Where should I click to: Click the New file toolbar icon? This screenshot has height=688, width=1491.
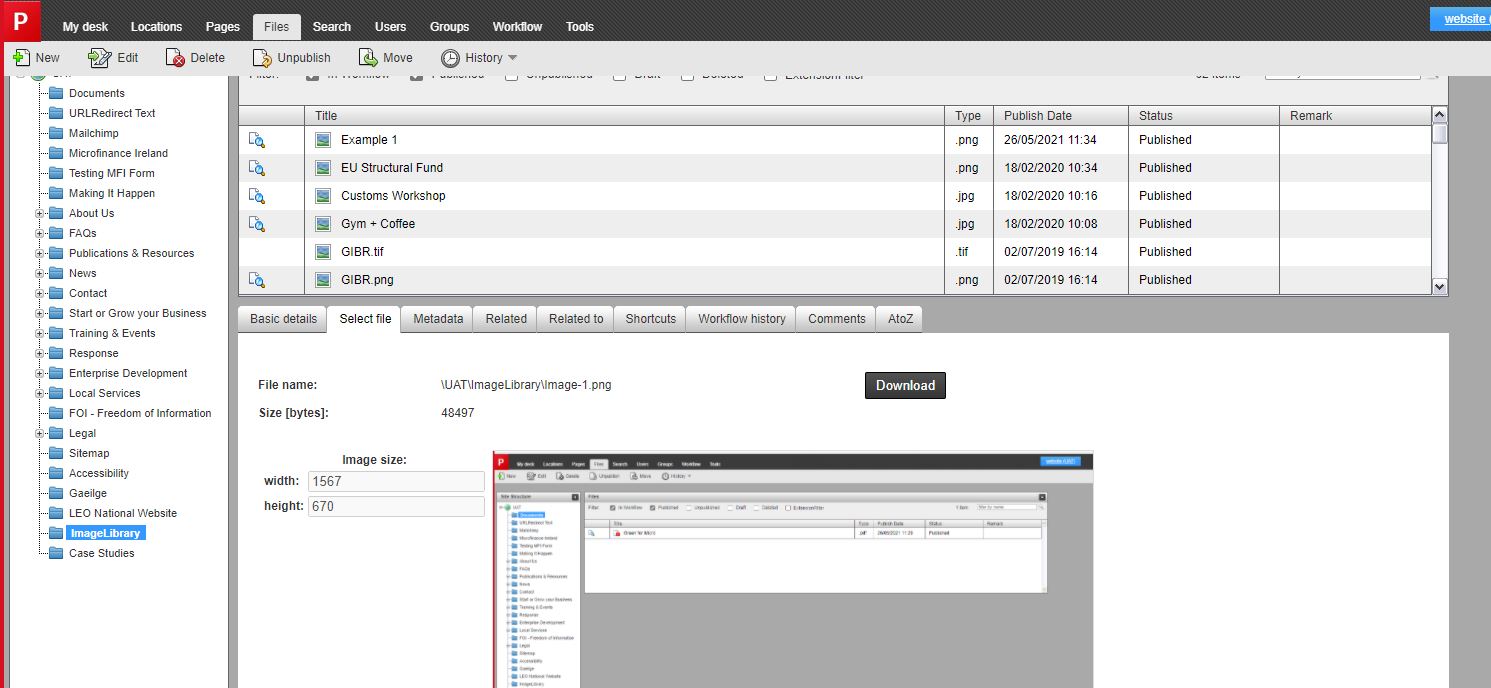21,58
